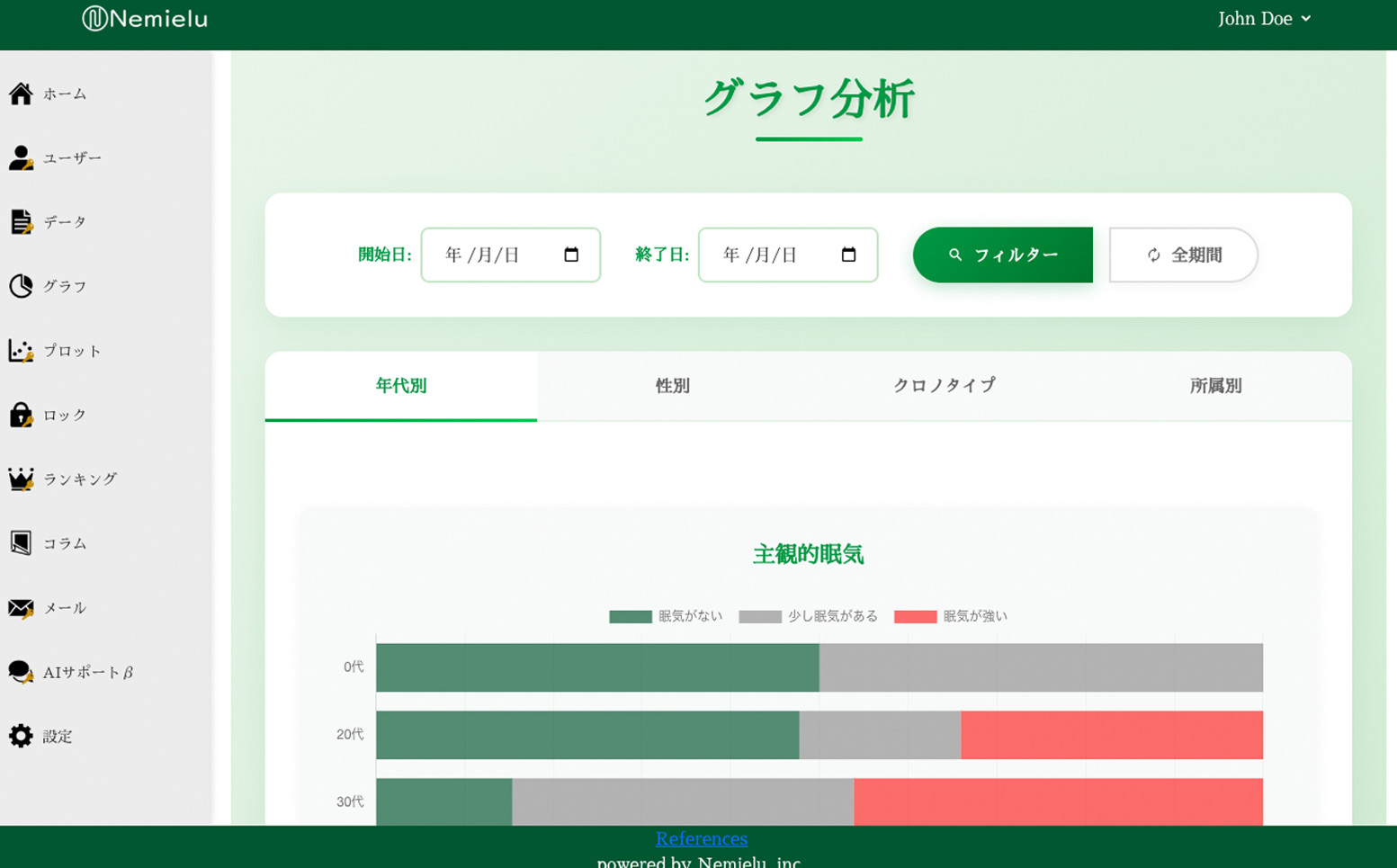Image resolution: width=1397 pixels, height=868 pixels.
Task: Select the Ranking crown icon
Action: 21,479
